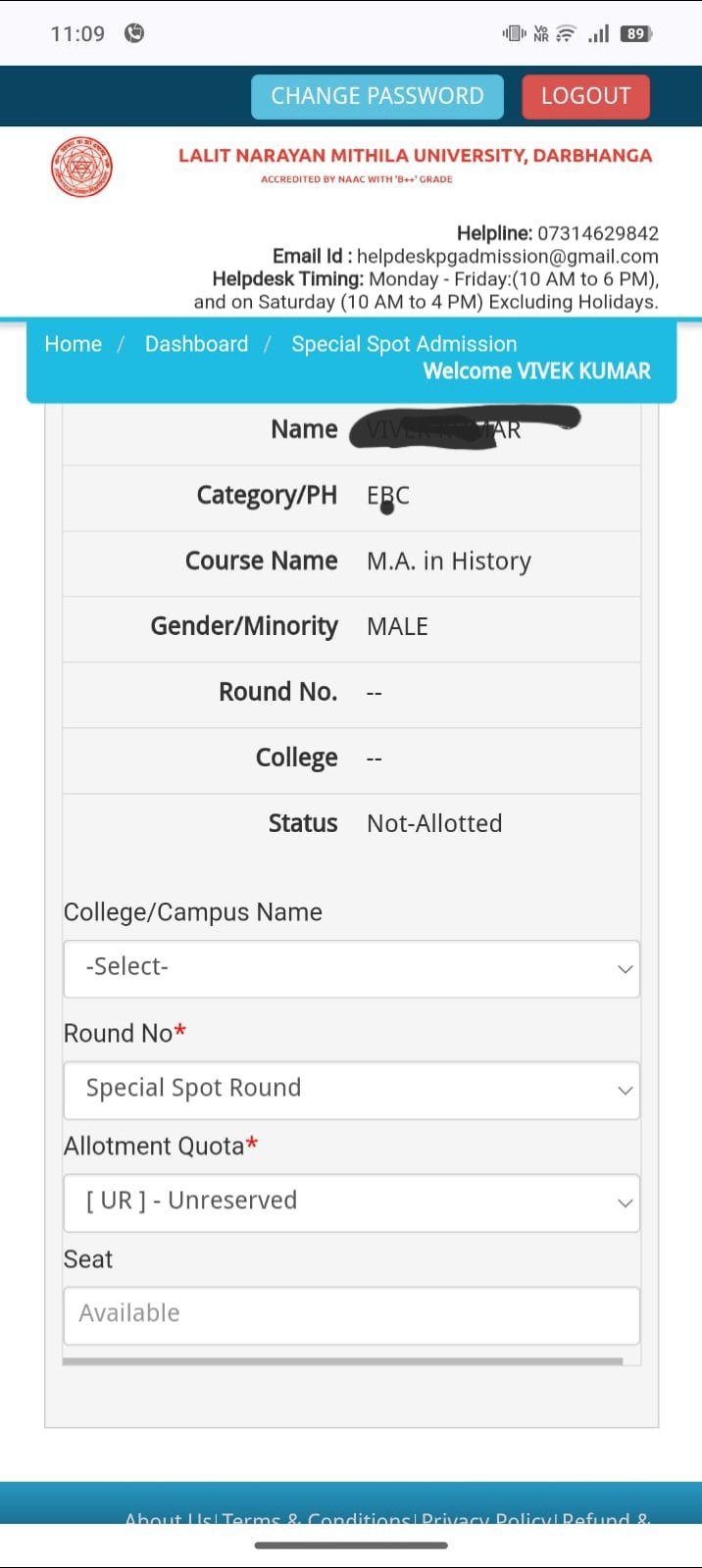Tap the battery indicator icon
The height and width of the screenshot is (1568, 702).
pyautogui.click(x=635, y=33)
